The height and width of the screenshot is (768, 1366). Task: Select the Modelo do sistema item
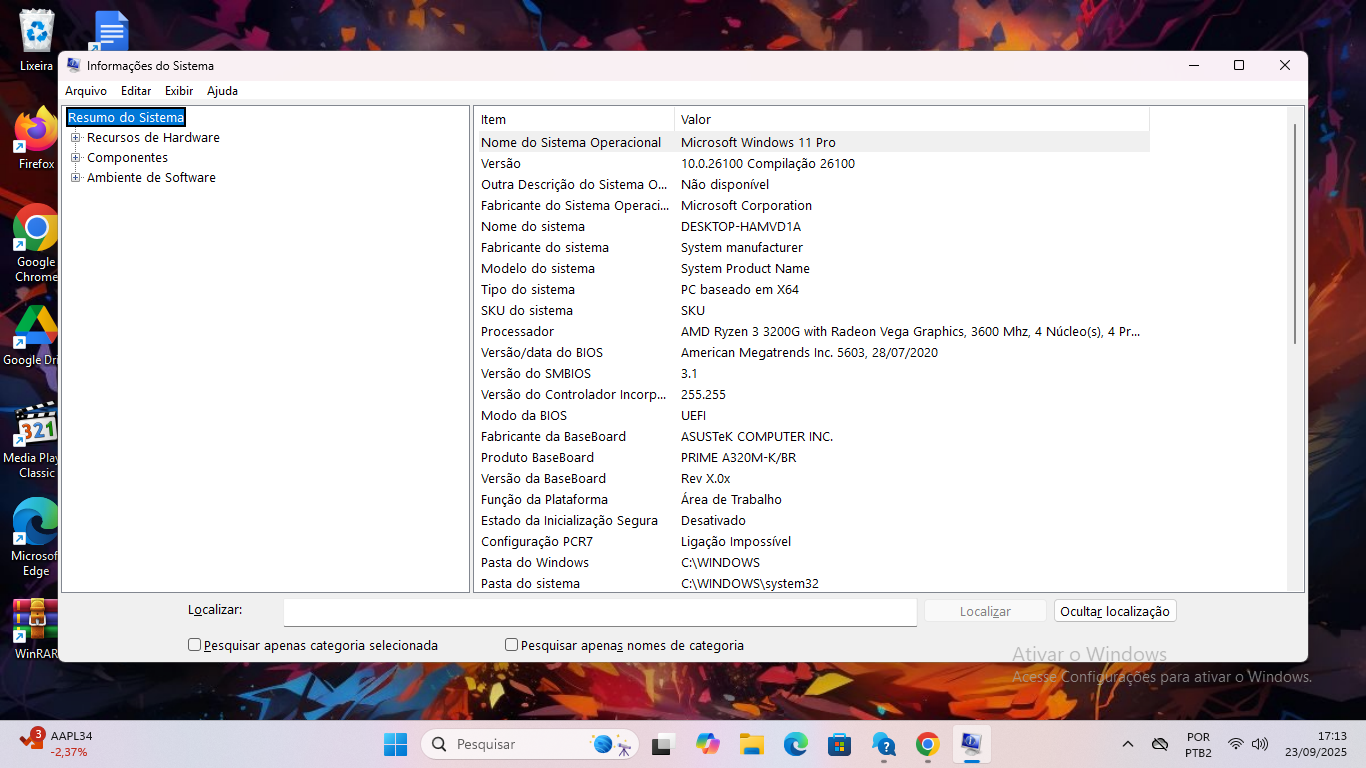point(538,269)
